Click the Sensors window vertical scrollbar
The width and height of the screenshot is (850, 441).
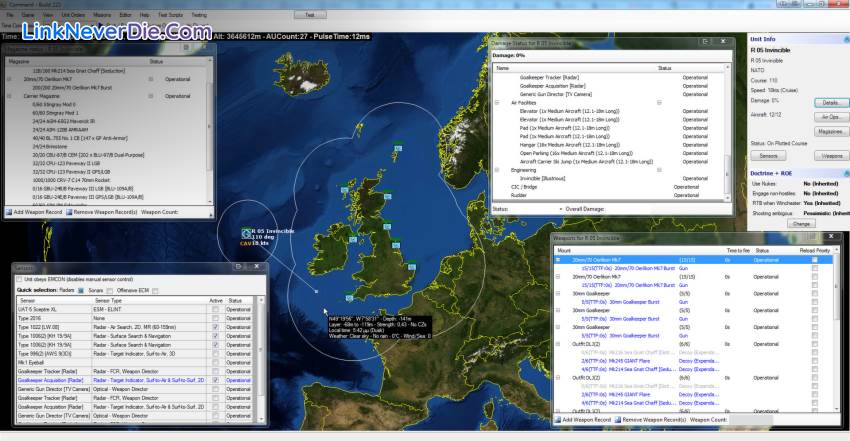tap(262, 359)
